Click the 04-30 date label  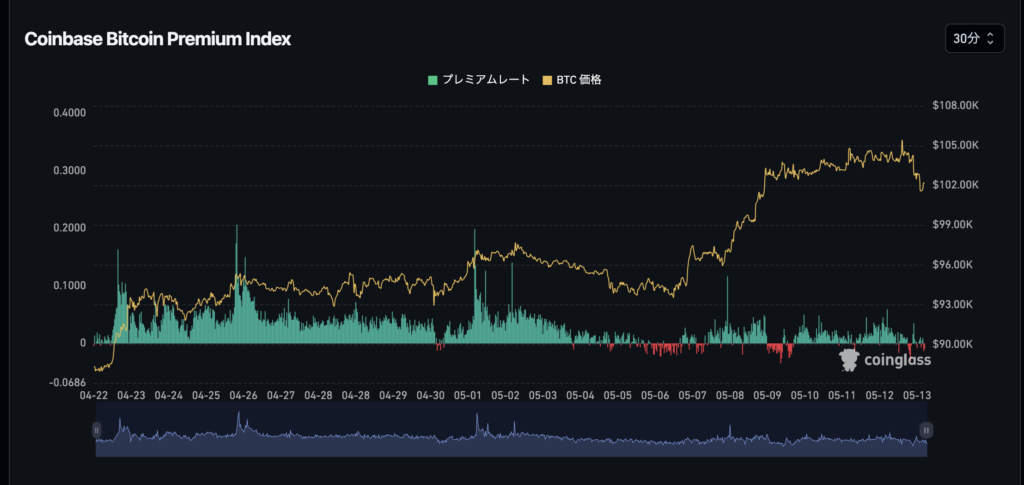point(431,395)
